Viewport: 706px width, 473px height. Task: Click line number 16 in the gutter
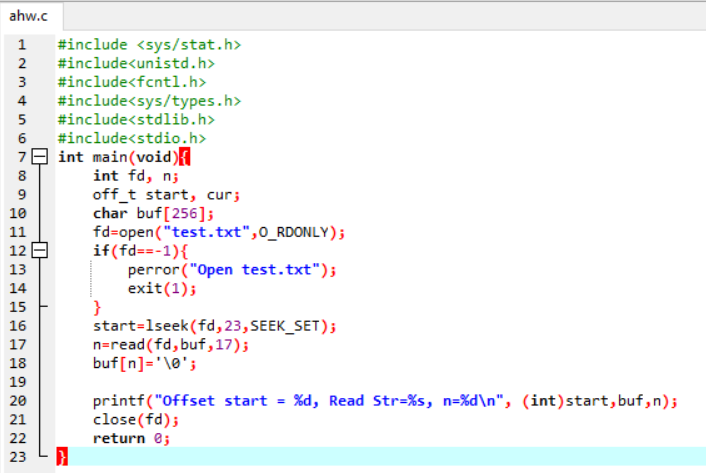tap(18, 326)
